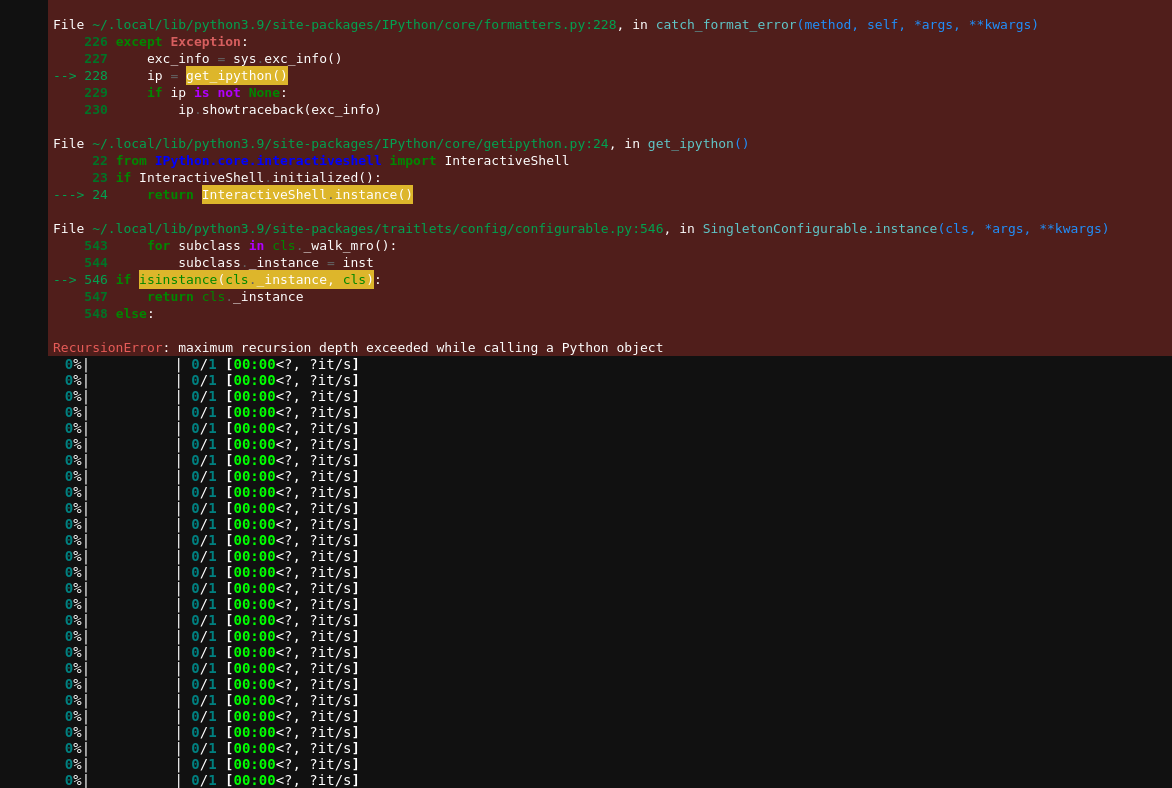Viewport: 1172px width, 788px height.
Task: Click 'exc_info = sys.exc_info()' on line 227
Action: click(x=244, y=58)
